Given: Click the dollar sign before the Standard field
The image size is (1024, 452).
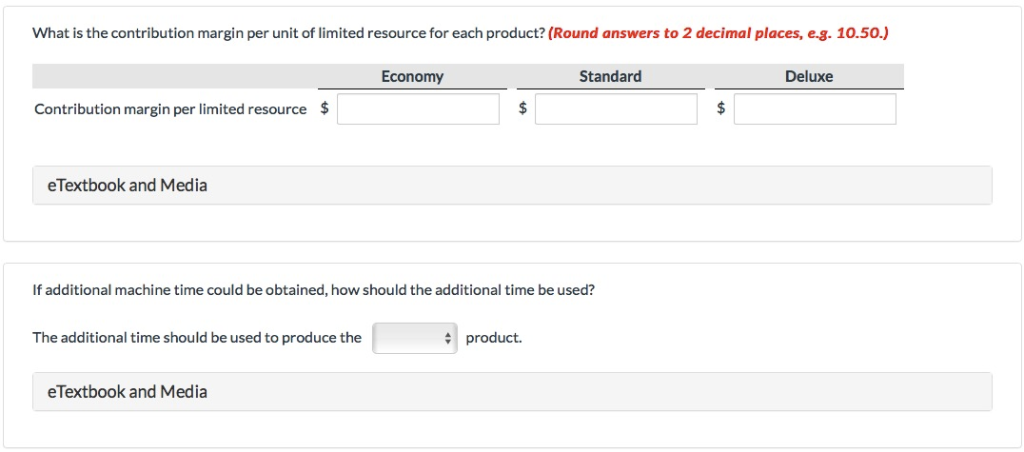Looking at the screenshot, I should [522, 109].
